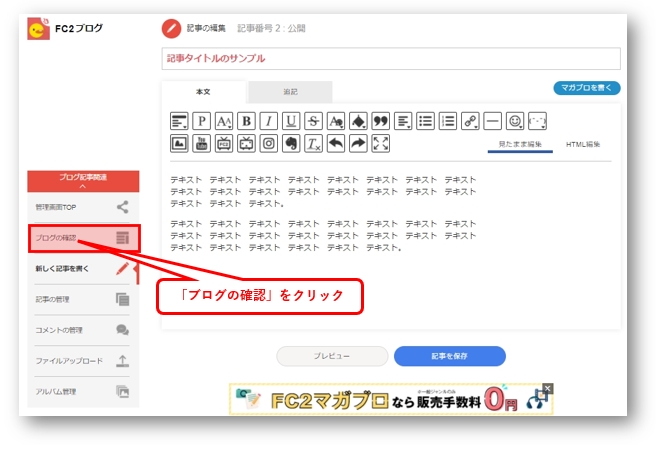Open the emoji picker
The height and width of the screenshot is (449, 661).
point(515,121)
